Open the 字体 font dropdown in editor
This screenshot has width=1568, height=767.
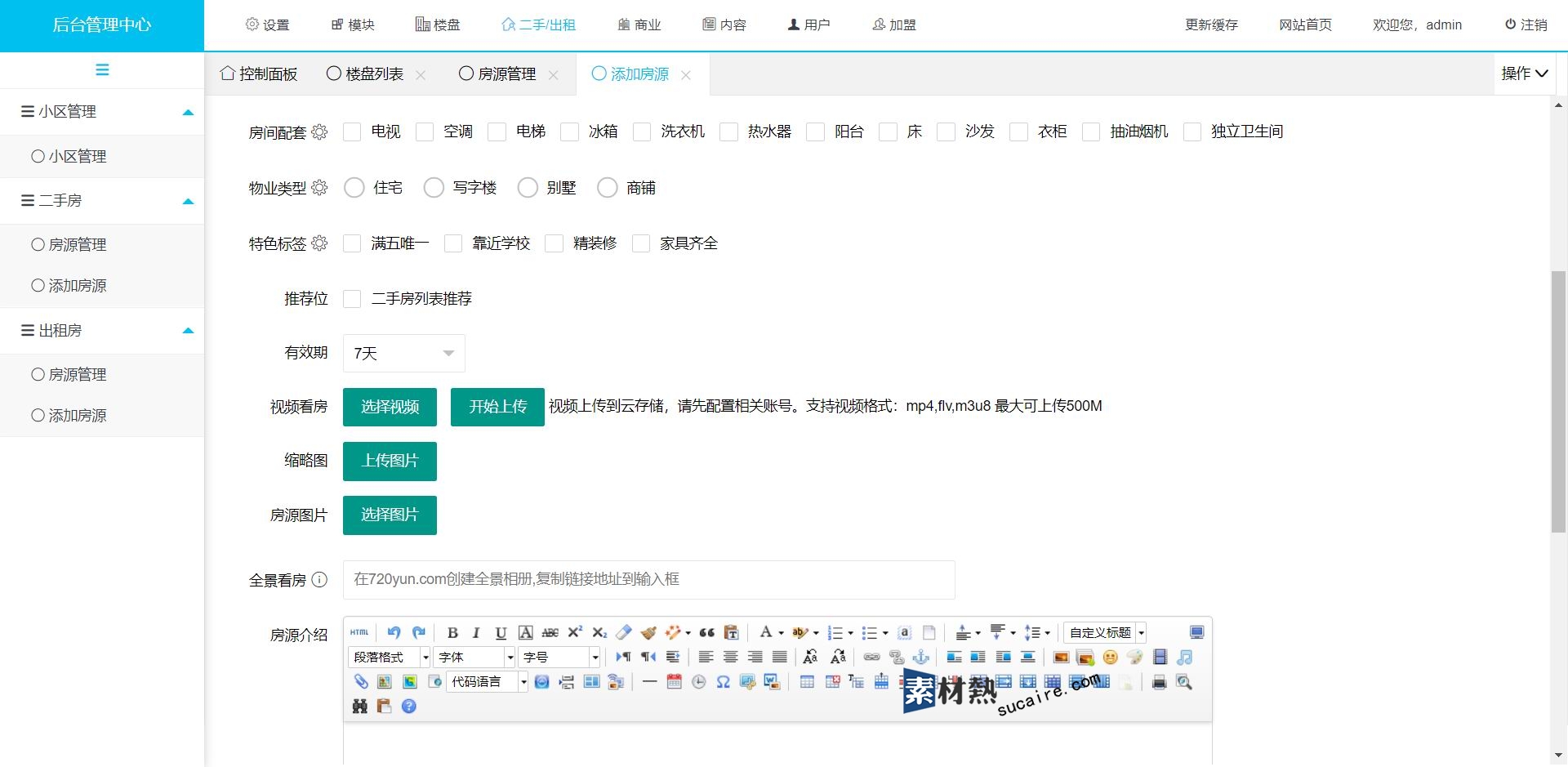[475, 658]
